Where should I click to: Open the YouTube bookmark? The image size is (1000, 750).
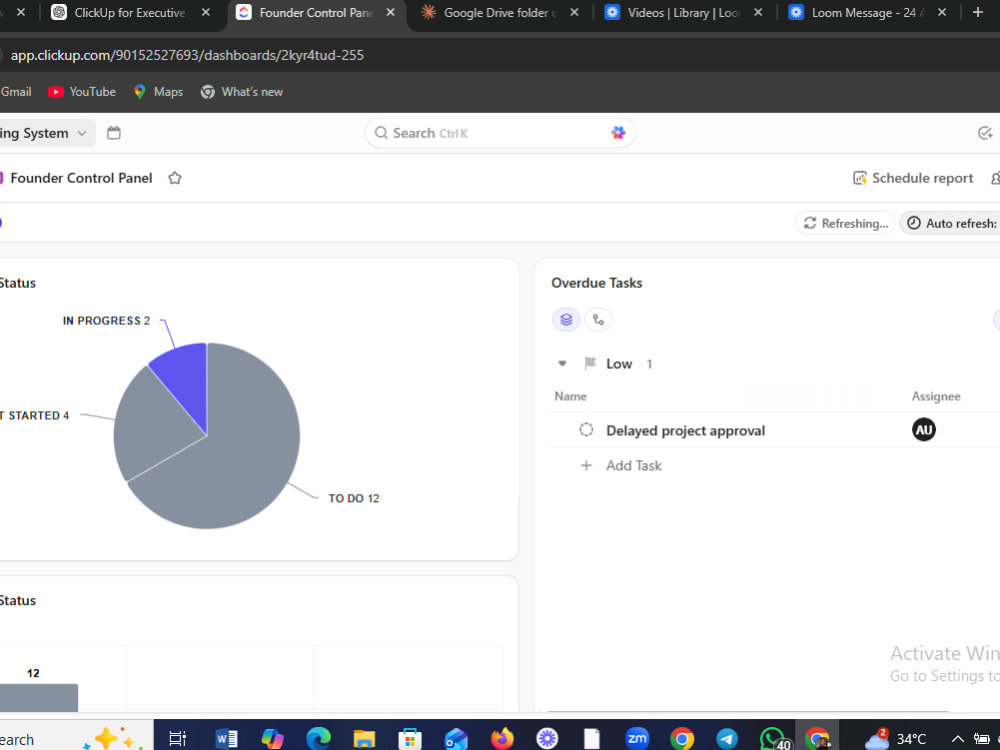[x=82, y=92]
